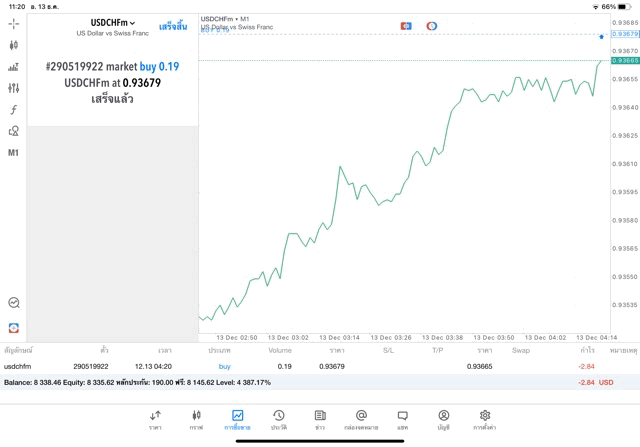The height and width of the screenshot is (447, 640).
Task: Change the M1 timeframe in sidebar
Action: 13,153
